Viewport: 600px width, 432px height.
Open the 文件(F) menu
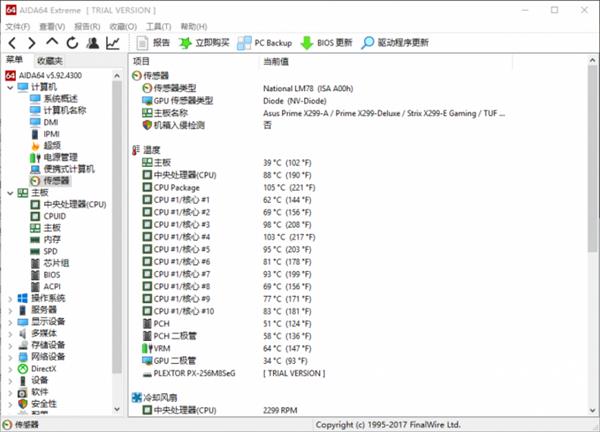click(x=18, y=26)
